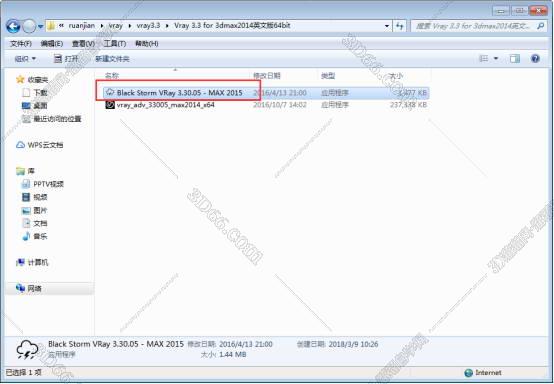Viewport: 554px width, 384px height.
Task: Select vray in the address path
Action: (x=116, y=26)
